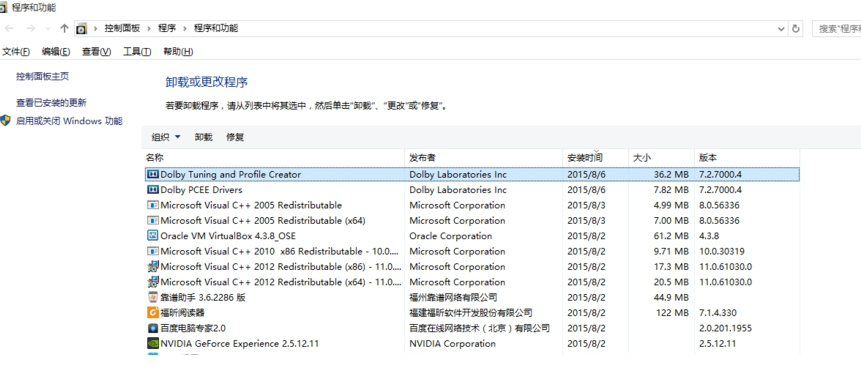Screen dimensions: 861x369
Task: Click the window title bar program icon
Action: coord(3,8)
